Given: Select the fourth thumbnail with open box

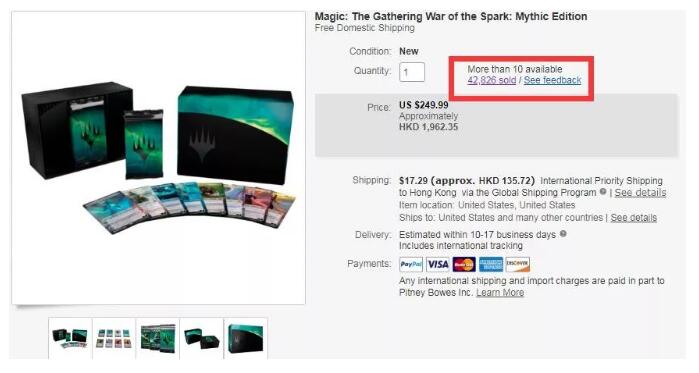Looking at the screenshot, I should click(x=201, y=338).
